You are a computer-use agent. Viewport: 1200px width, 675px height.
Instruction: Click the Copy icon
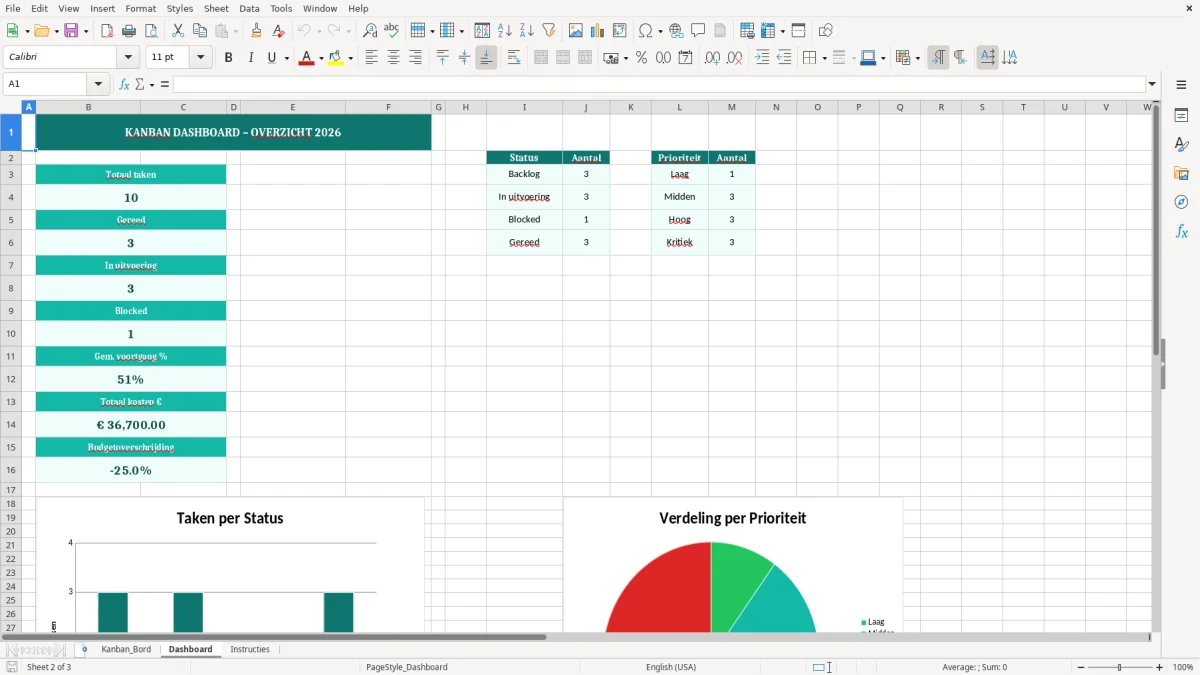(x=200, y=31)
